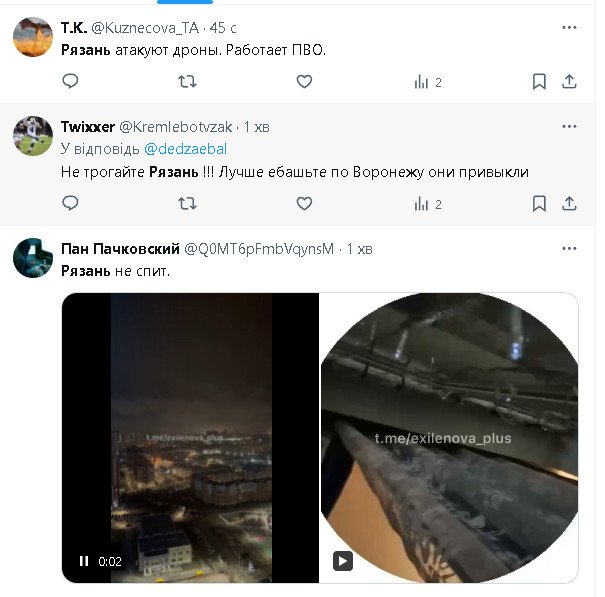Reply to the T.K. tweet about Рязань
The width and height of the screenshot is (605, 597).
(x=70, y=82)
